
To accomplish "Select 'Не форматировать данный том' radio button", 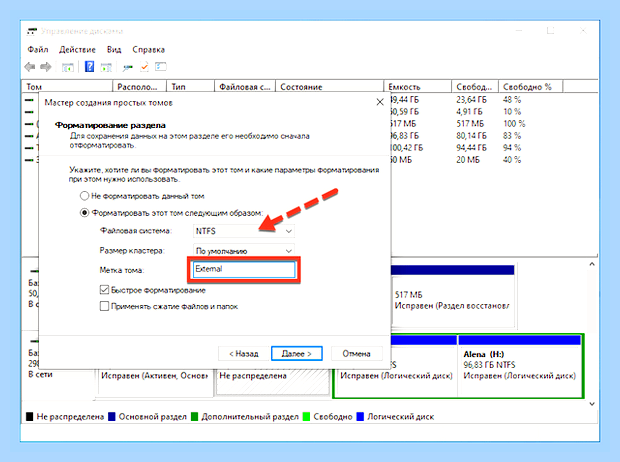I will coord(84,196).
